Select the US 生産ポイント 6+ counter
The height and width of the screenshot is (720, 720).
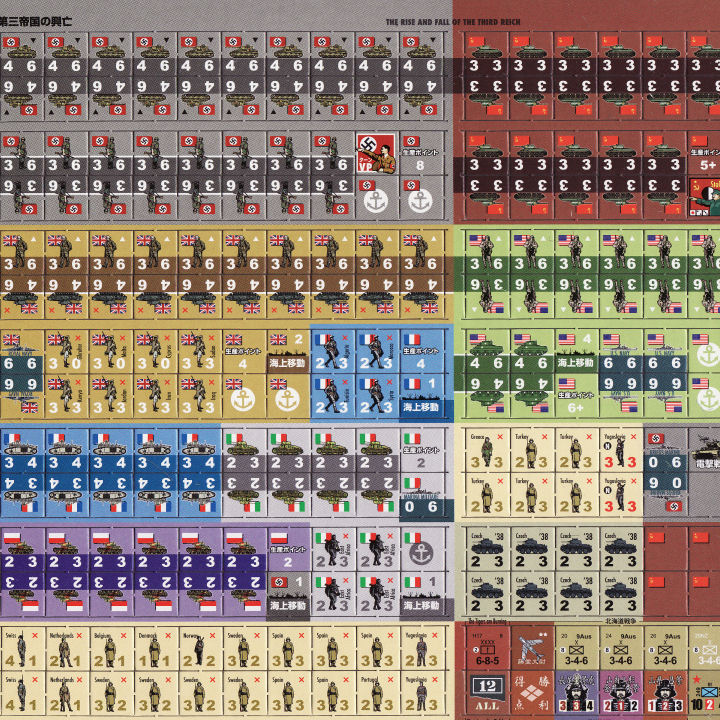[x=575, y=396]
